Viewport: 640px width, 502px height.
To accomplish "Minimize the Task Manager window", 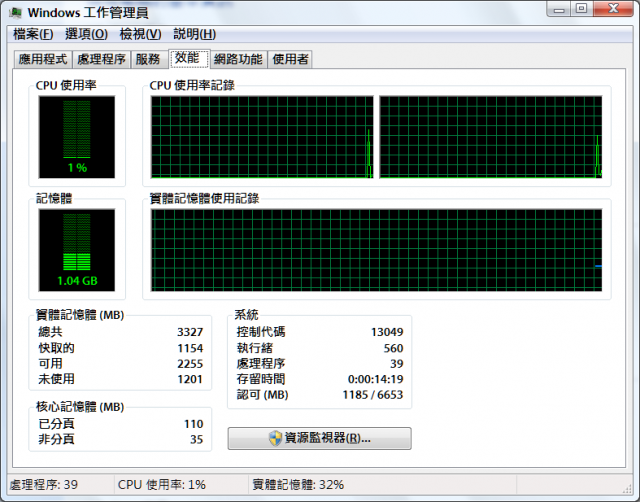I will (x=559, y=9).
